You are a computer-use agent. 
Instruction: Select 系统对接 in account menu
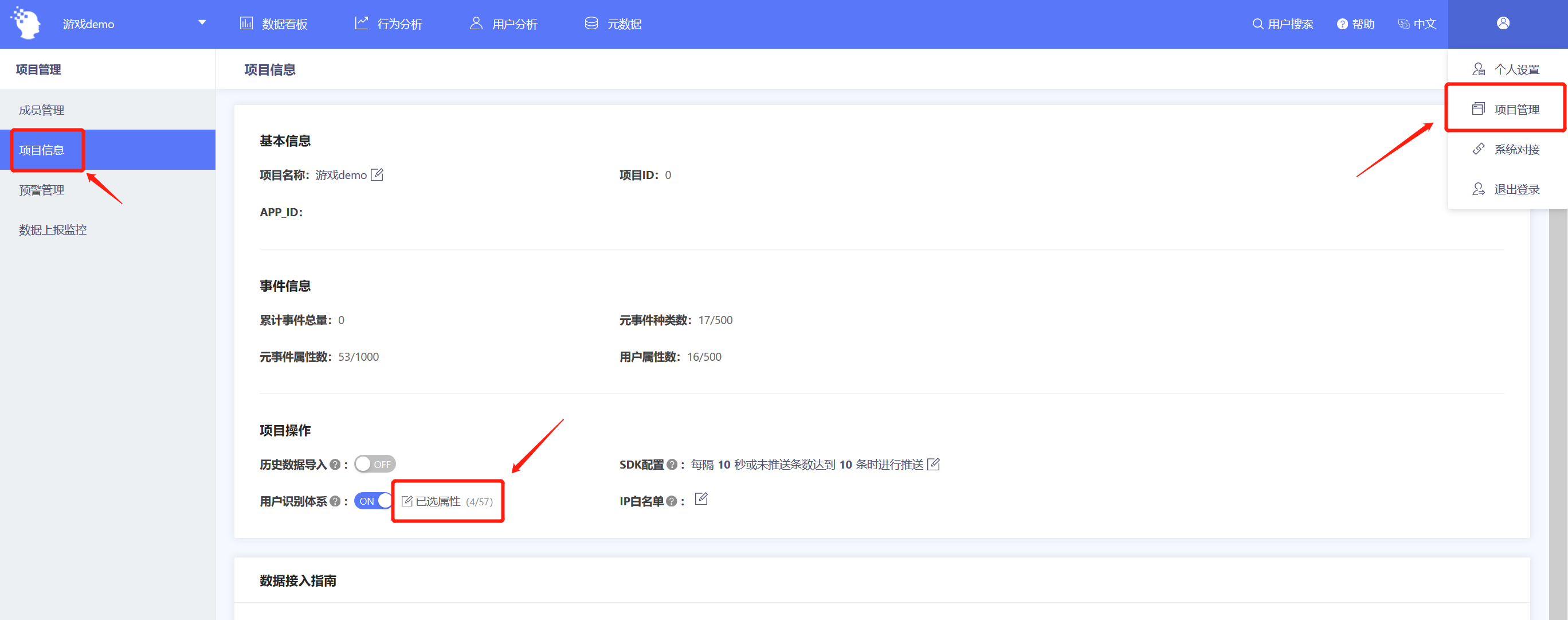pyautogui.click(x=1507, y=149)
